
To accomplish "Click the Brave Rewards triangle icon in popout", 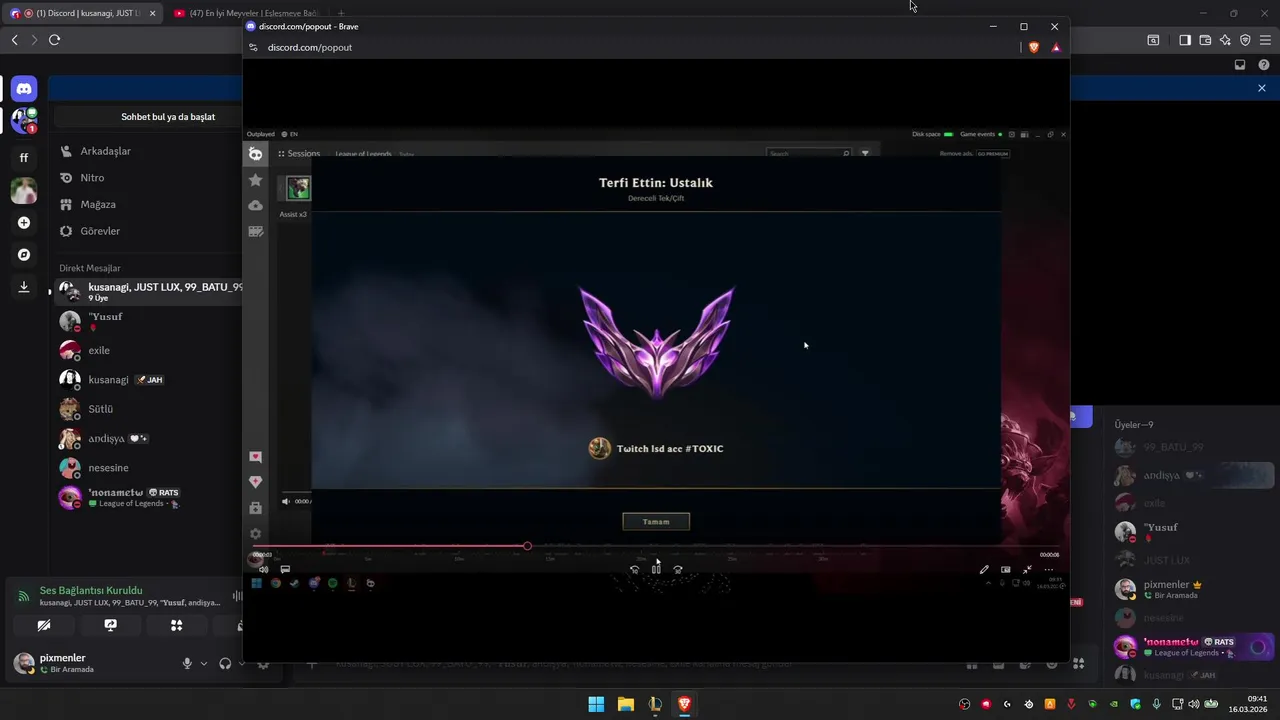I will [x=1056, y=47].
